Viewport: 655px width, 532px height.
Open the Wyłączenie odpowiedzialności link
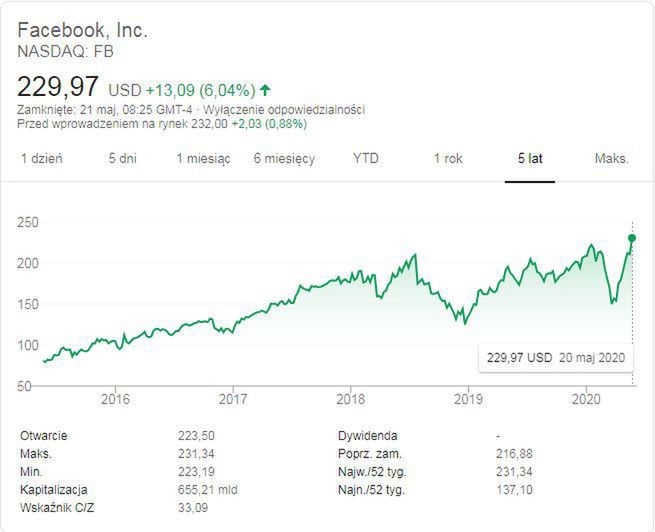284,109
